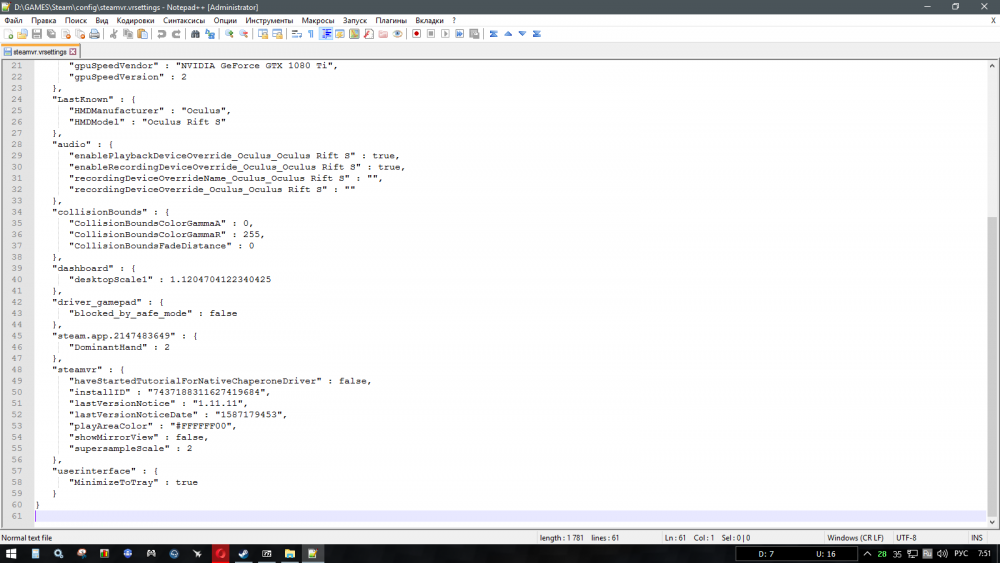Screen dimensions: 1000x563
Task: Open Find dialog with binoculars icon
Action: click(195, 34)
